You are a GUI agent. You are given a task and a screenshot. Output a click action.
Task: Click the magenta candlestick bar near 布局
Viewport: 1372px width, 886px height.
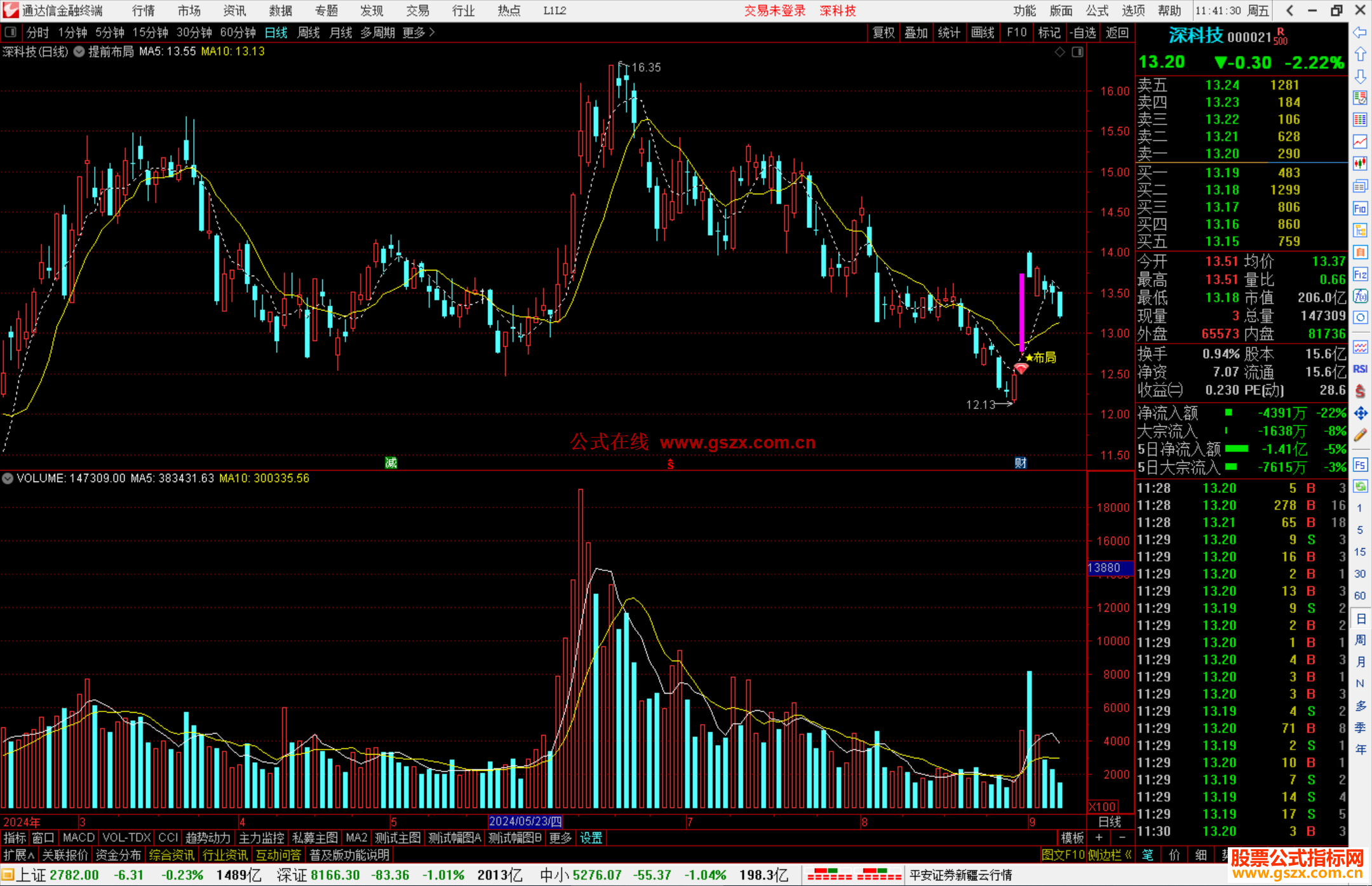[x=1021, y=312]
